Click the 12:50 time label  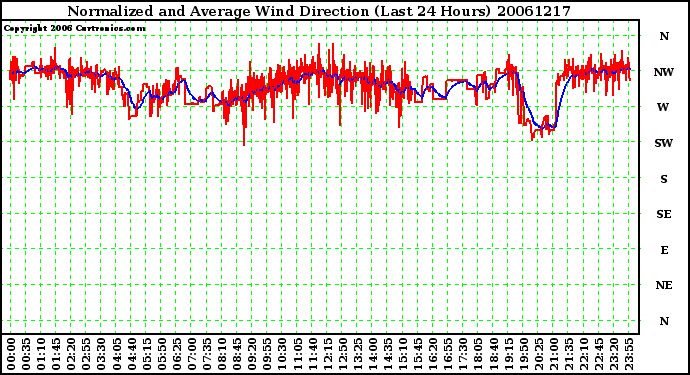[342, 354]
